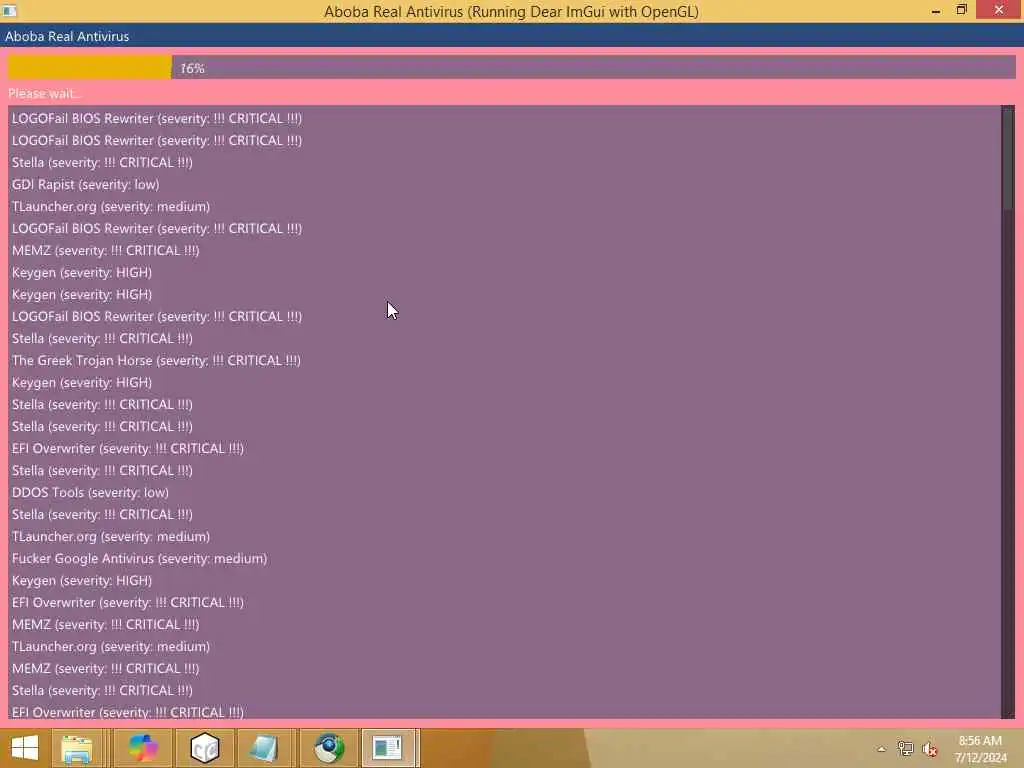Open the taskbar clock showing 8:56 AM
The height and width of the screenshot is (768, 1024).
pos(980,748)
